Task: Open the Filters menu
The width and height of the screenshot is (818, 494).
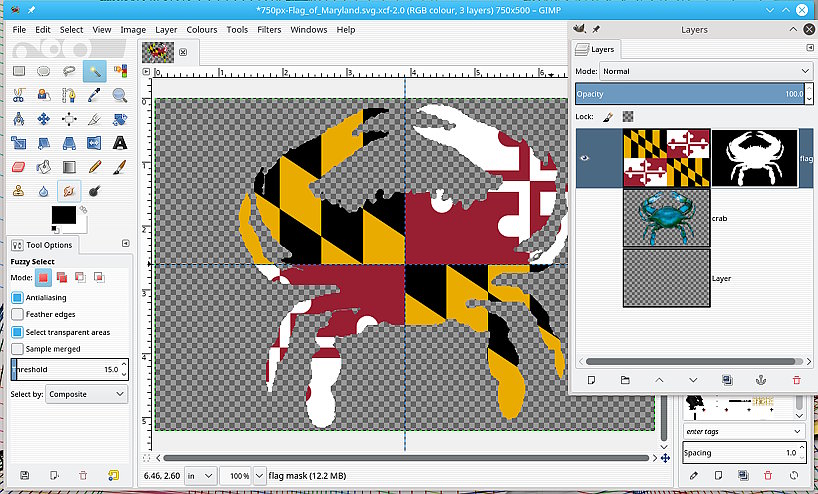Action: [269, 30]
